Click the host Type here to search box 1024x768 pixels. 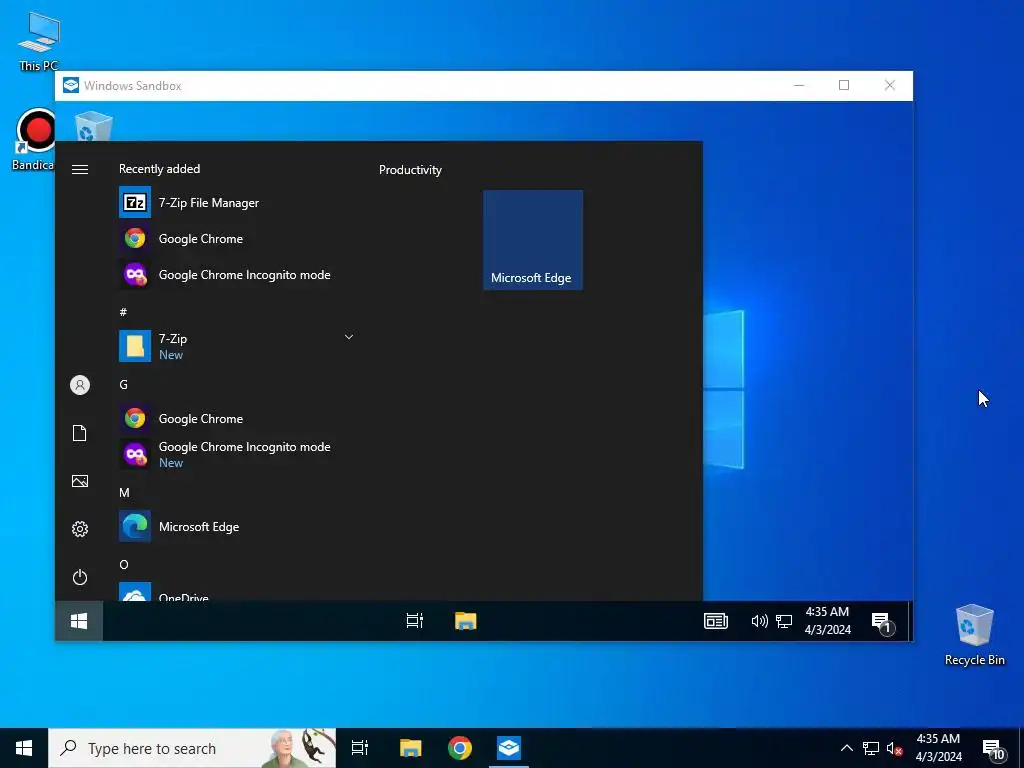coord(192,748)
